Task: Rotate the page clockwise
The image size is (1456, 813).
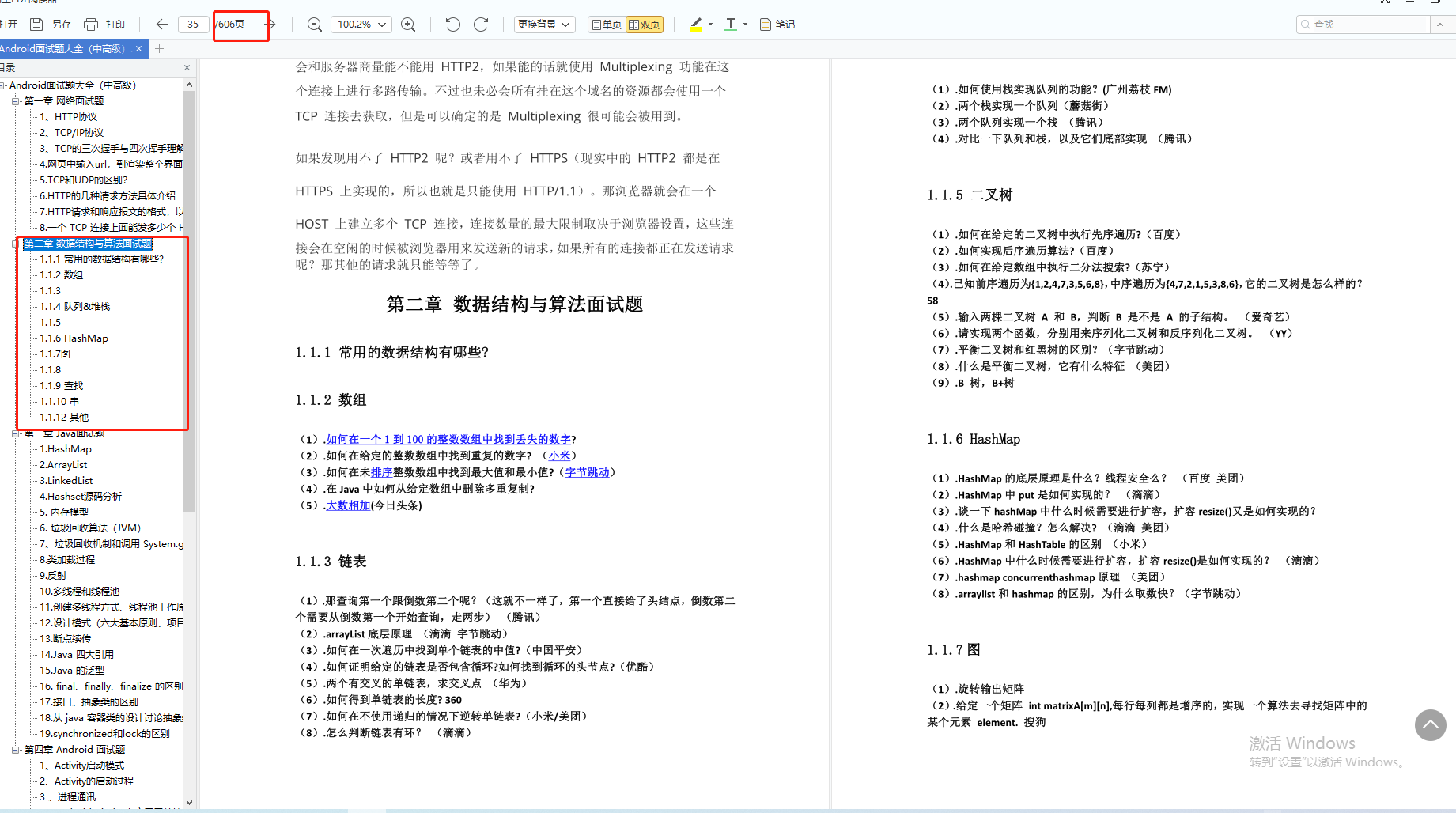Action: tap(481, 25)
